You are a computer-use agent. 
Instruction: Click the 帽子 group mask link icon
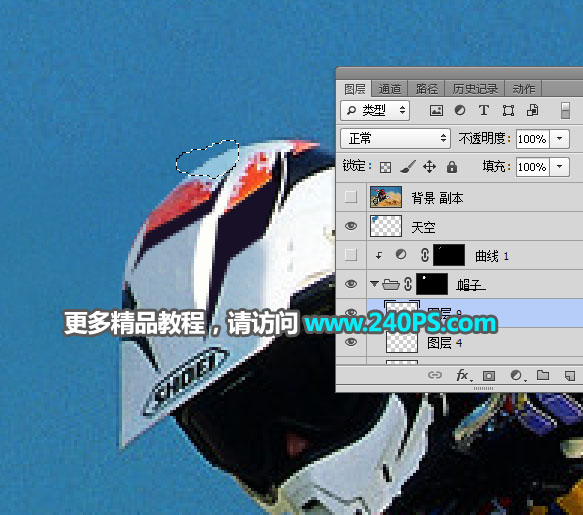[x=408, y=284]
